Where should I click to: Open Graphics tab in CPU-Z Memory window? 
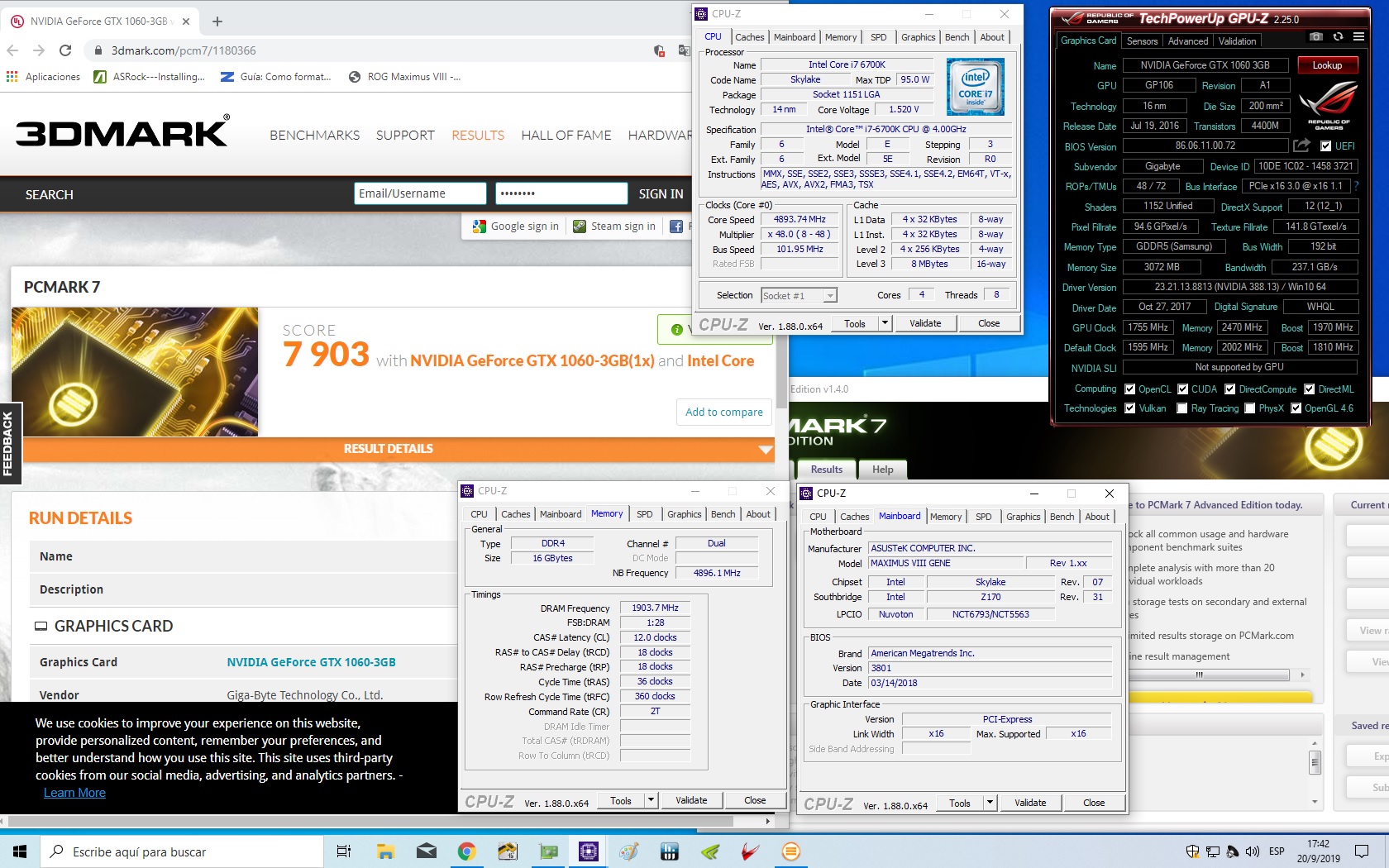pyautogui.click(x=685, y=514)
